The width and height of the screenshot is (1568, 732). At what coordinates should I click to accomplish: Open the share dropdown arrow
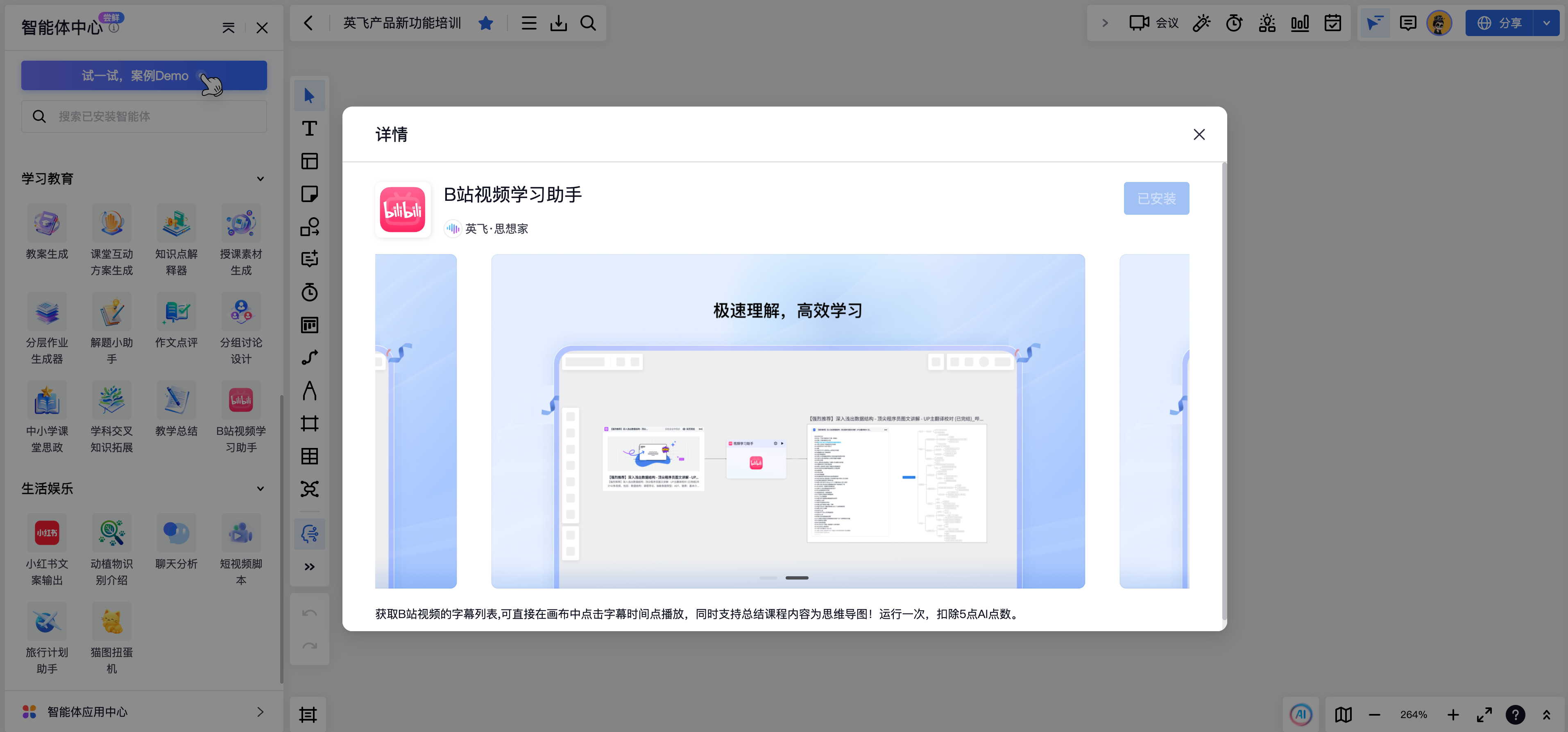[x=1547, y=23]
